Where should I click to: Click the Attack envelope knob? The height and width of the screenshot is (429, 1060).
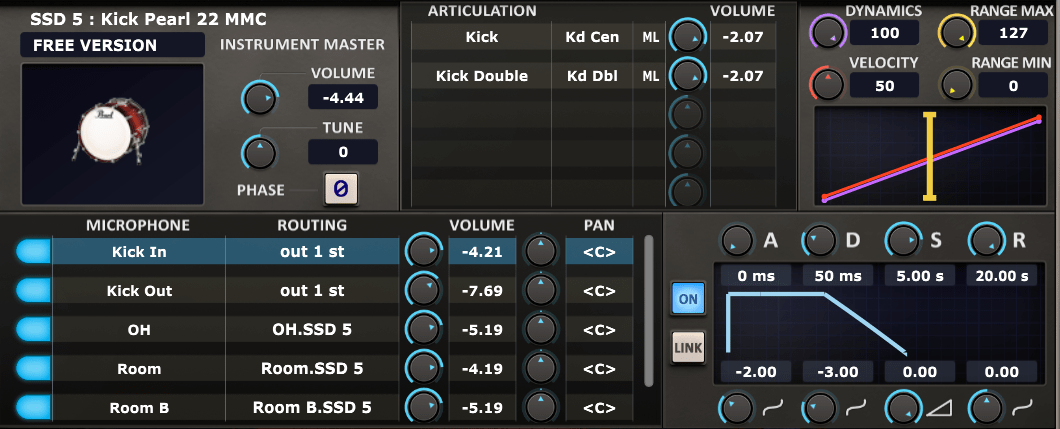(737, 240)
